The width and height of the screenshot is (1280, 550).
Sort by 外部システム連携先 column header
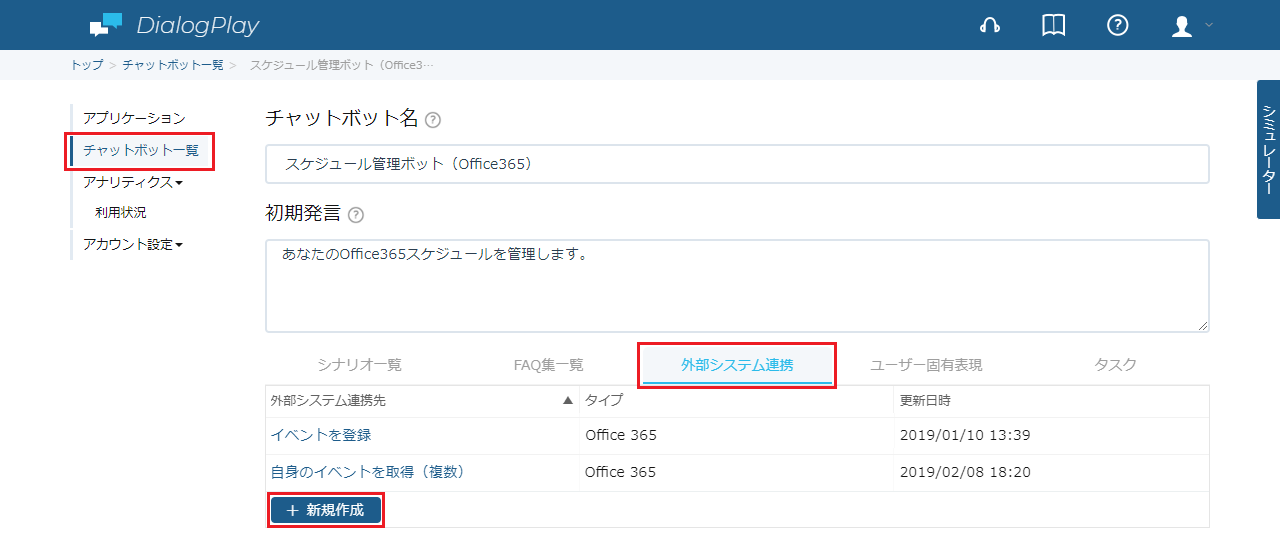422,401
